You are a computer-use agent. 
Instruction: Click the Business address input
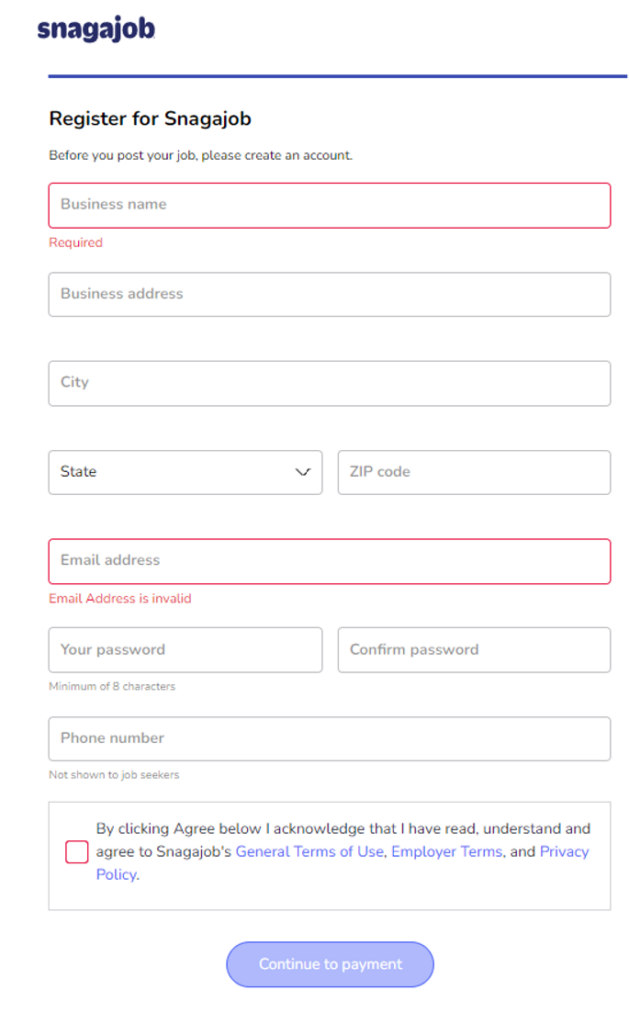(x=329, y=295)
